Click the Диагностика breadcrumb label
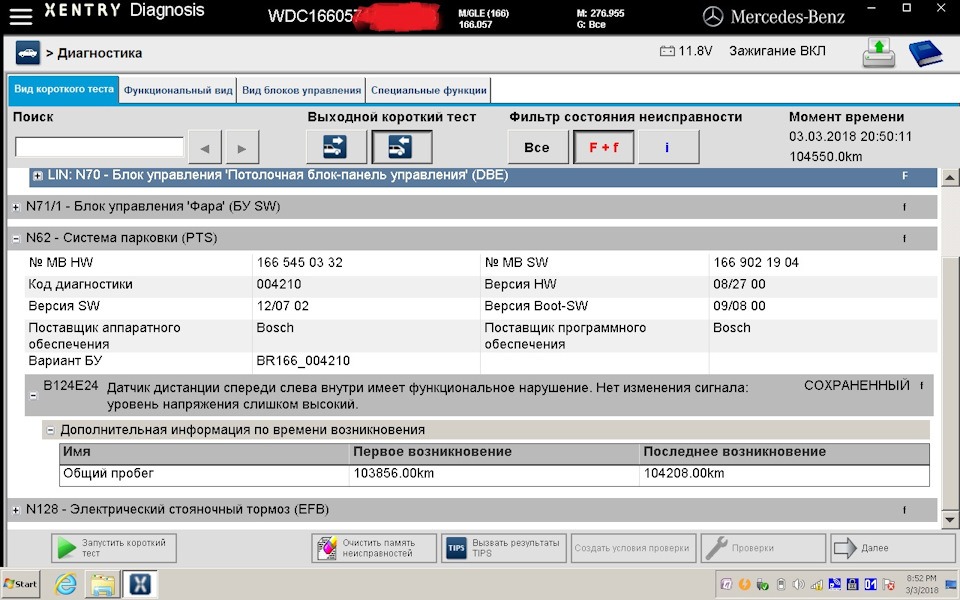Screen dimensions: 960x600 (x=100, y=53)
